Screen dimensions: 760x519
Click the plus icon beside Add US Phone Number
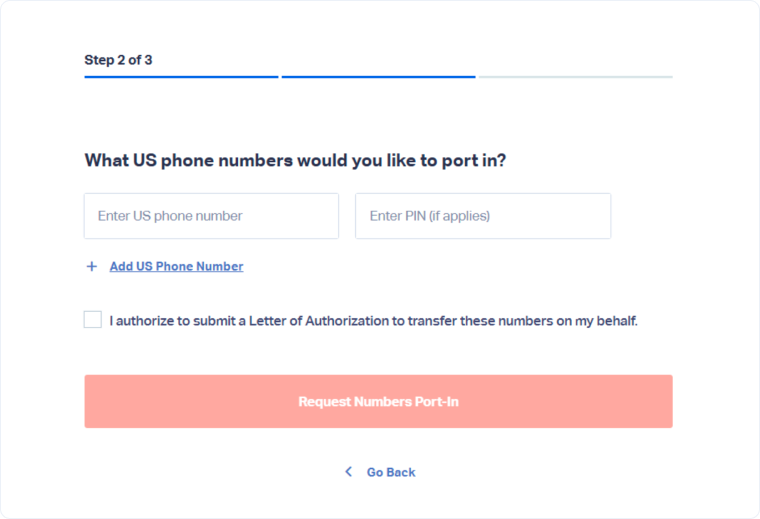[92, 267]
